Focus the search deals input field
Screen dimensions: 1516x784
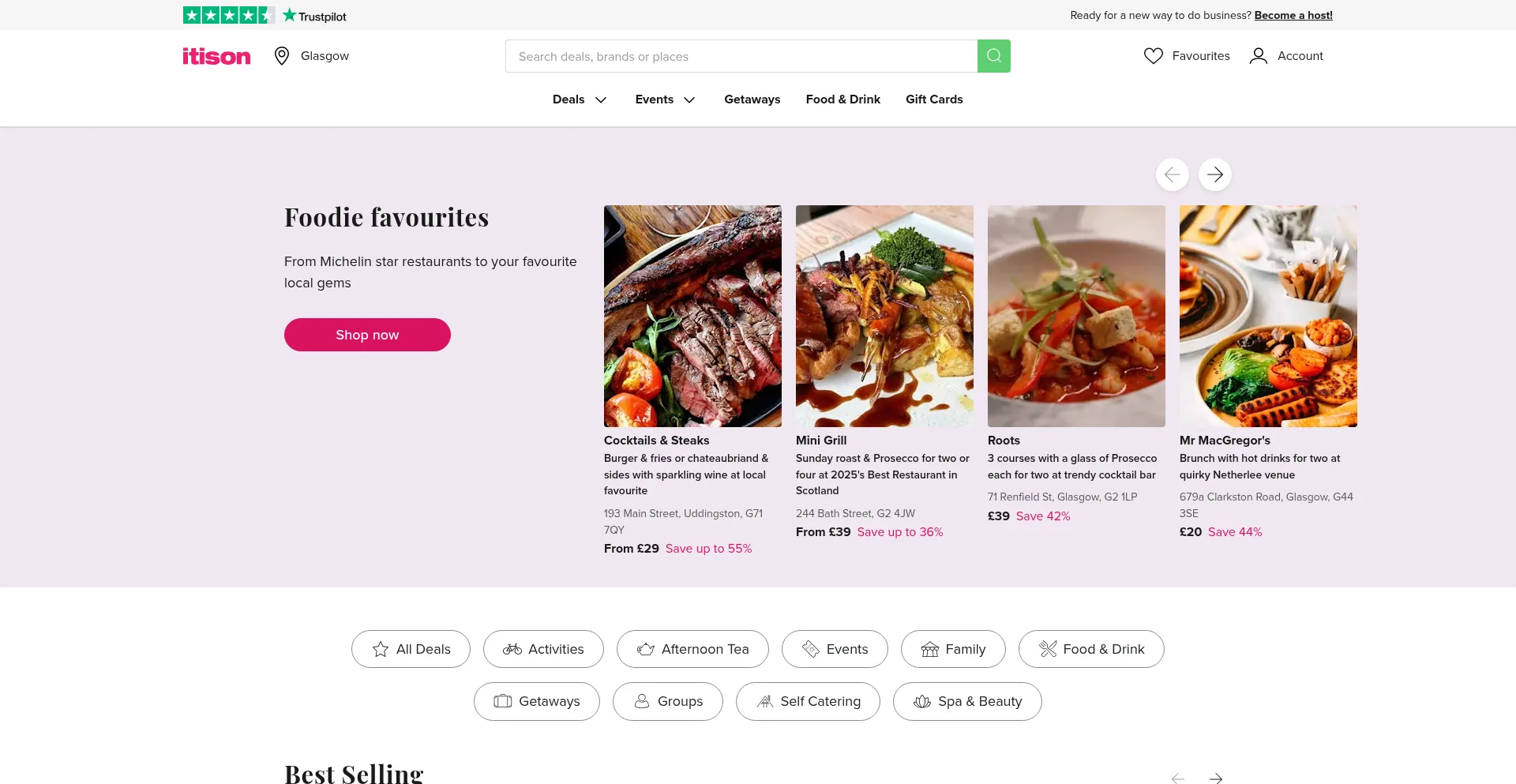tap(741, 56)
